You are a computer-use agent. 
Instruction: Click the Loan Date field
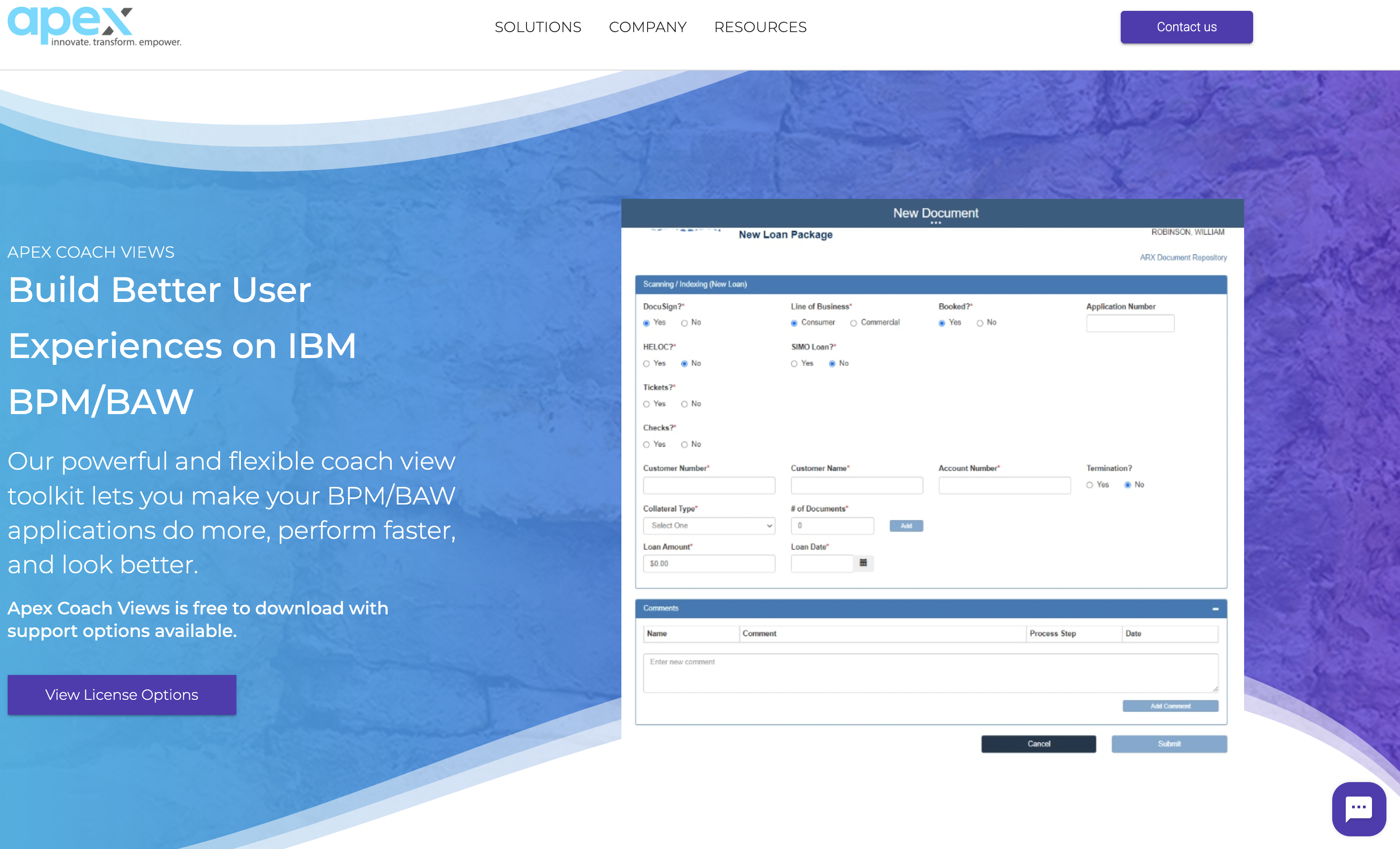pos(822,563)
